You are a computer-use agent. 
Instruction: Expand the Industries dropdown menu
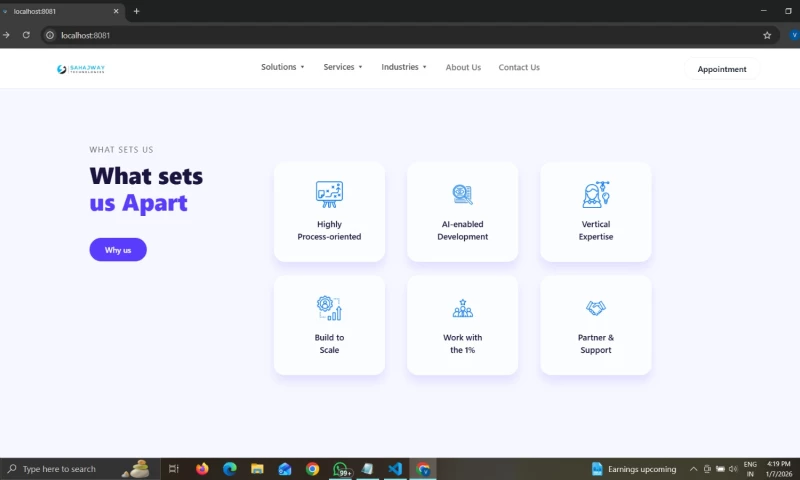[404, 67]
